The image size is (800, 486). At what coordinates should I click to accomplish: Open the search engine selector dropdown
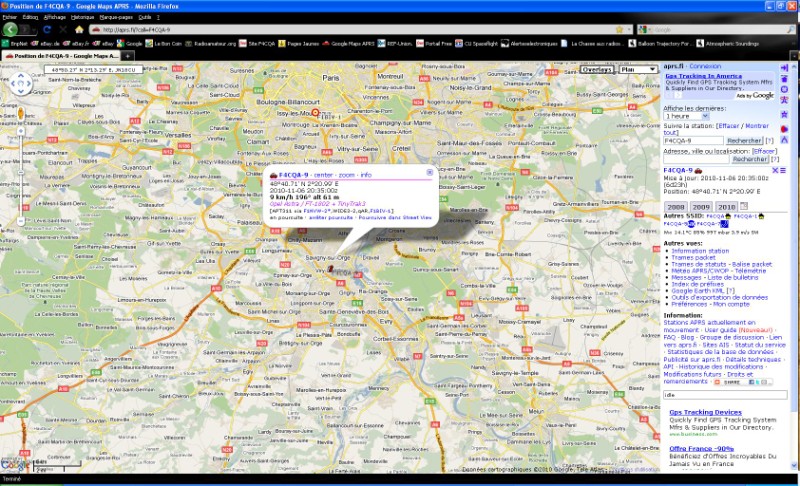point(643,30)
